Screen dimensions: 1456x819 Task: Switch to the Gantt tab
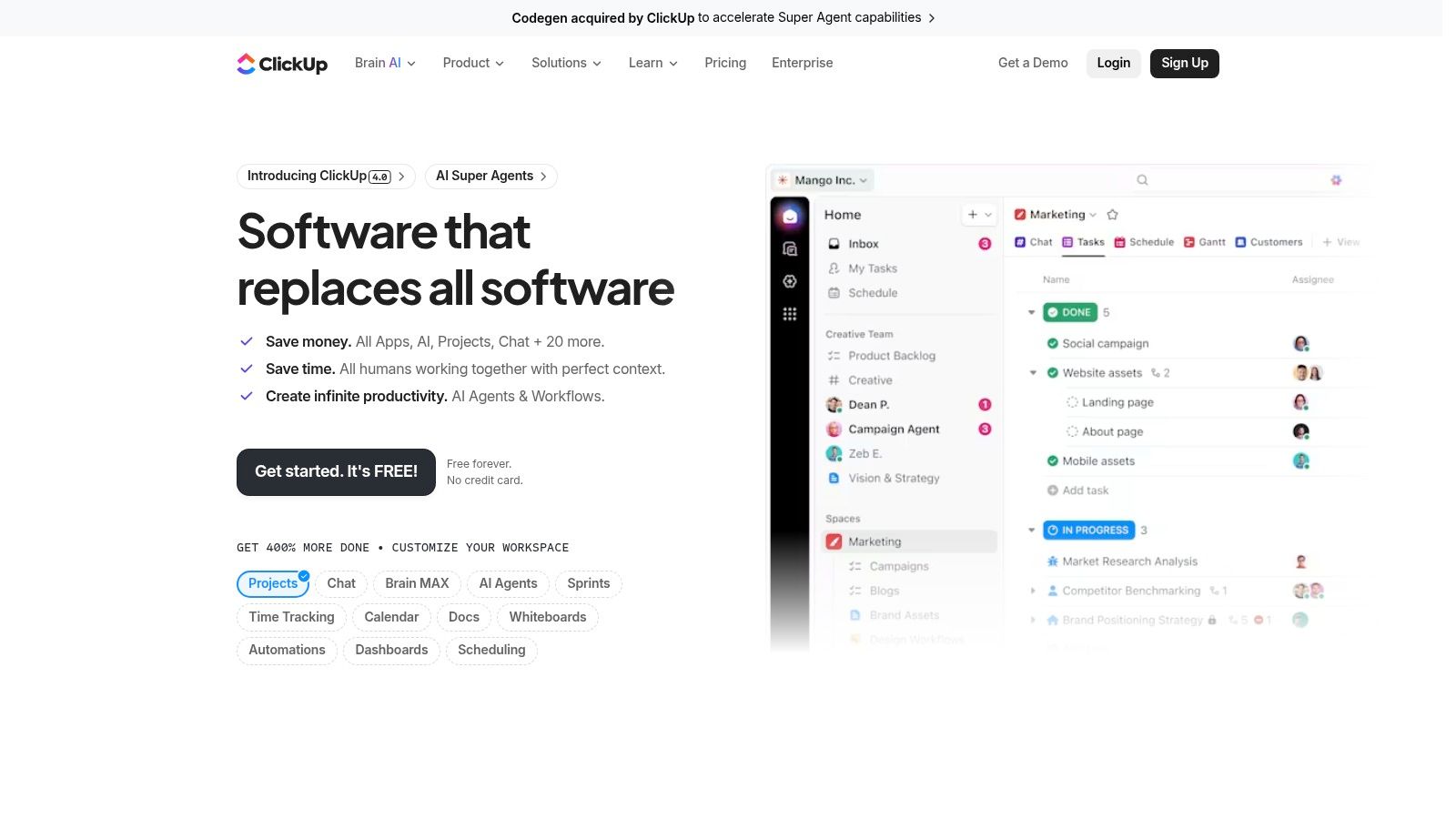(1205, 242)
